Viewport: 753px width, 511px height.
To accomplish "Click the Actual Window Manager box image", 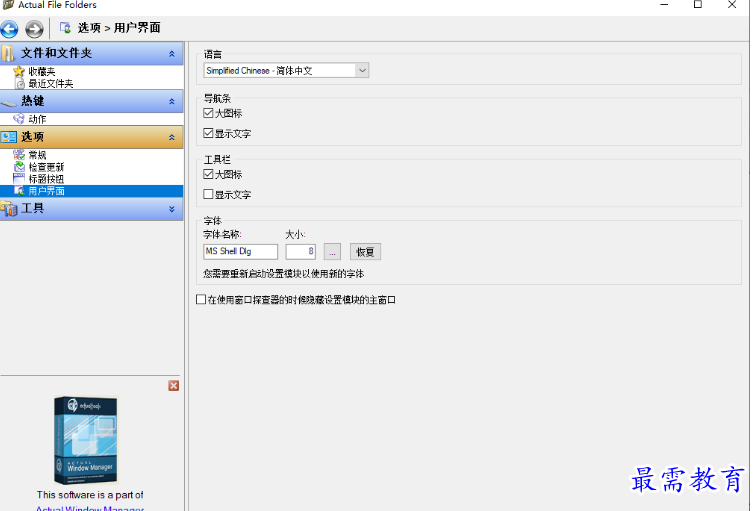I will click(86, 439).
